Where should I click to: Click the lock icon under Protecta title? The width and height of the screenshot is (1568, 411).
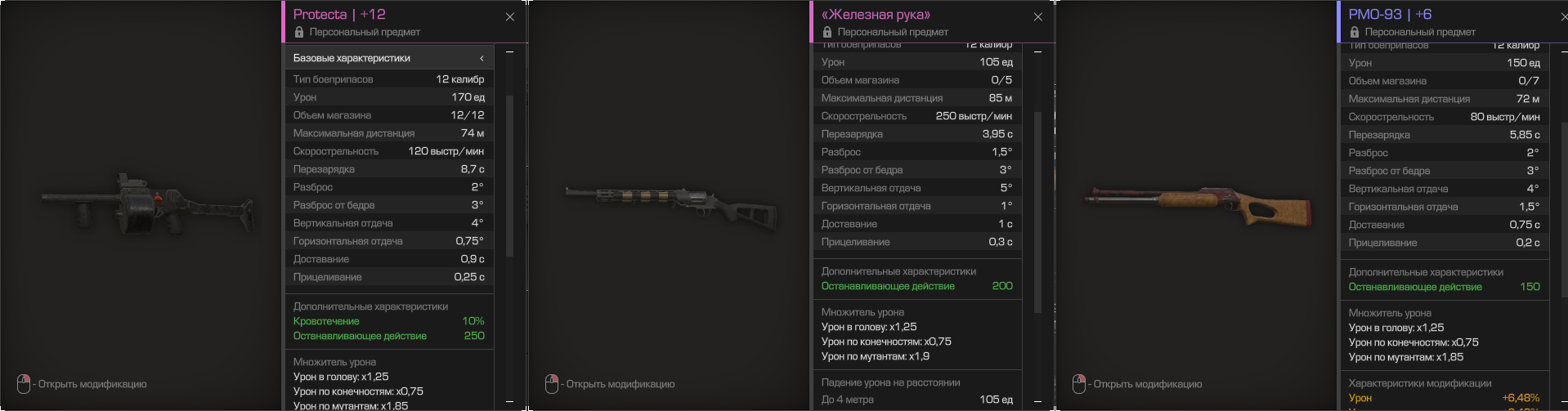298,32
